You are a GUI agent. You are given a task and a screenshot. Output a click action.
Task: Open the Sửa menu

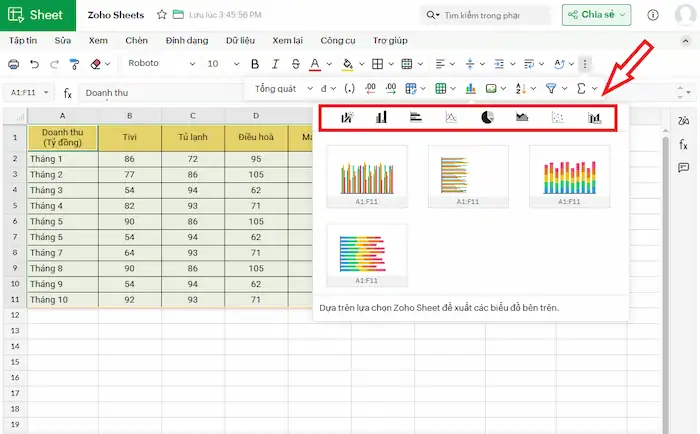pos(62,41)
